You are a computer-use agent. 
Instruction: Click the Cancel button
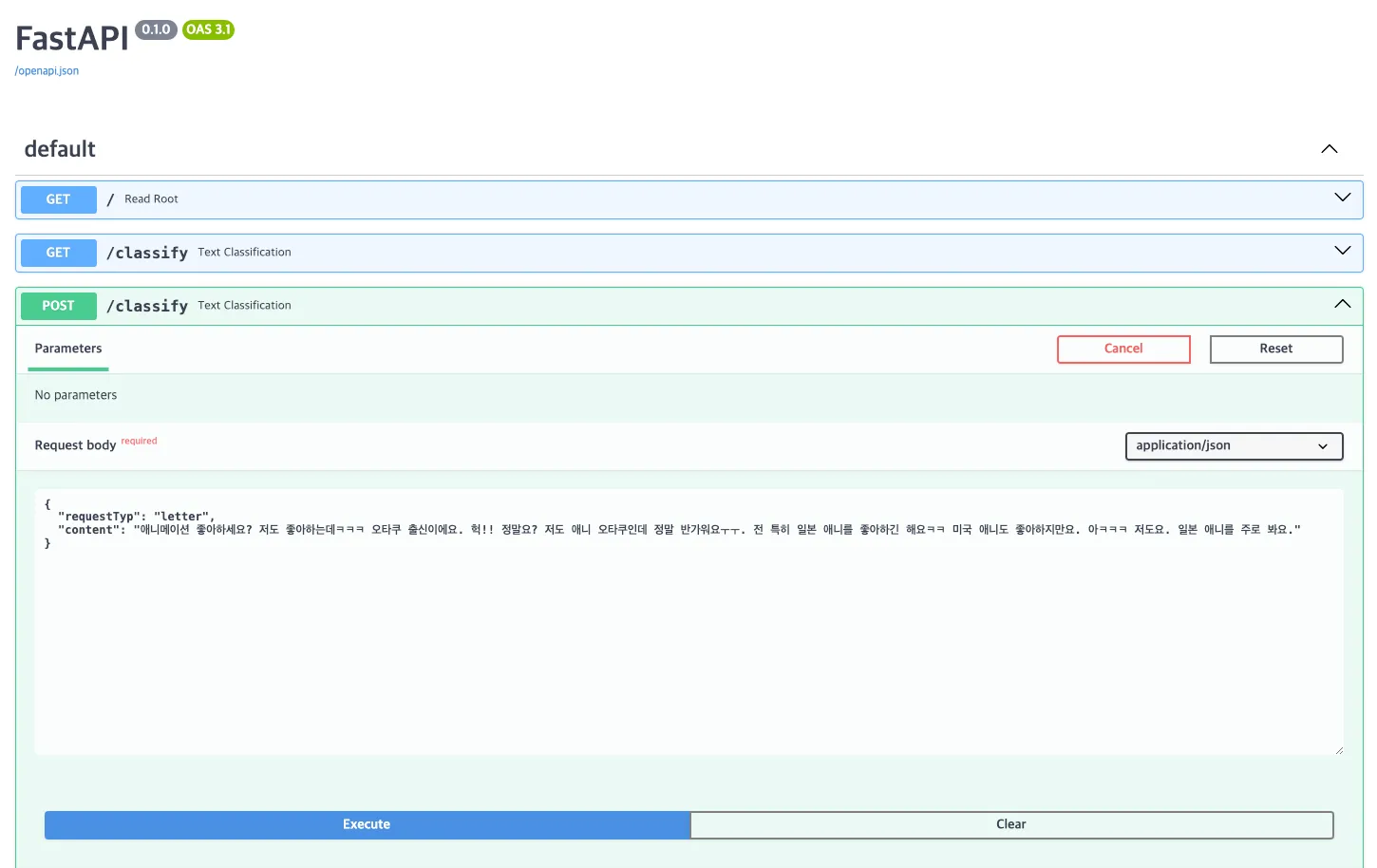pos(1123,349)
